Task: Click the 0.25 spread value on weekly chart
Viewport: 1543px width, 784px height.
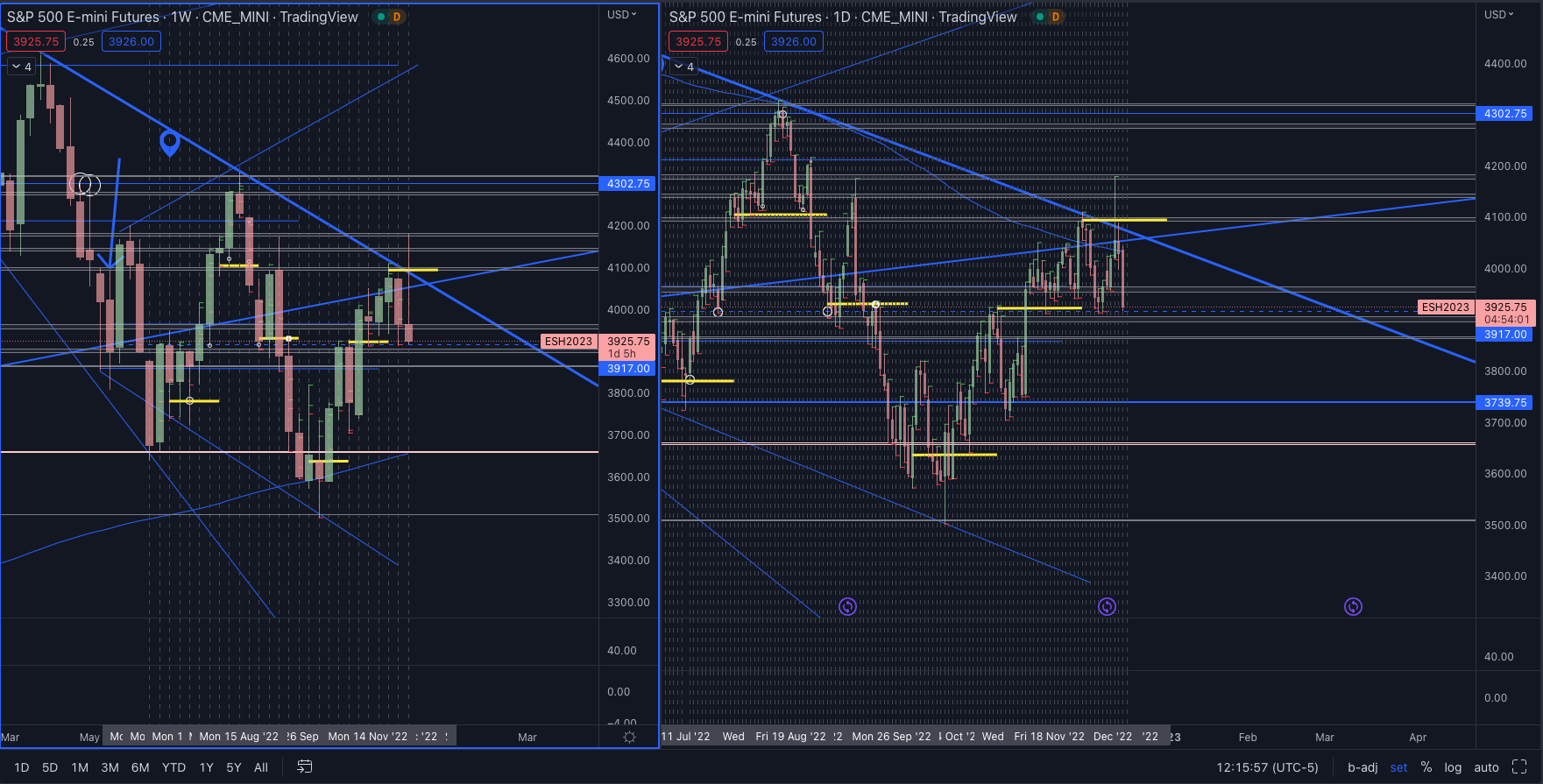Action: 83,42
